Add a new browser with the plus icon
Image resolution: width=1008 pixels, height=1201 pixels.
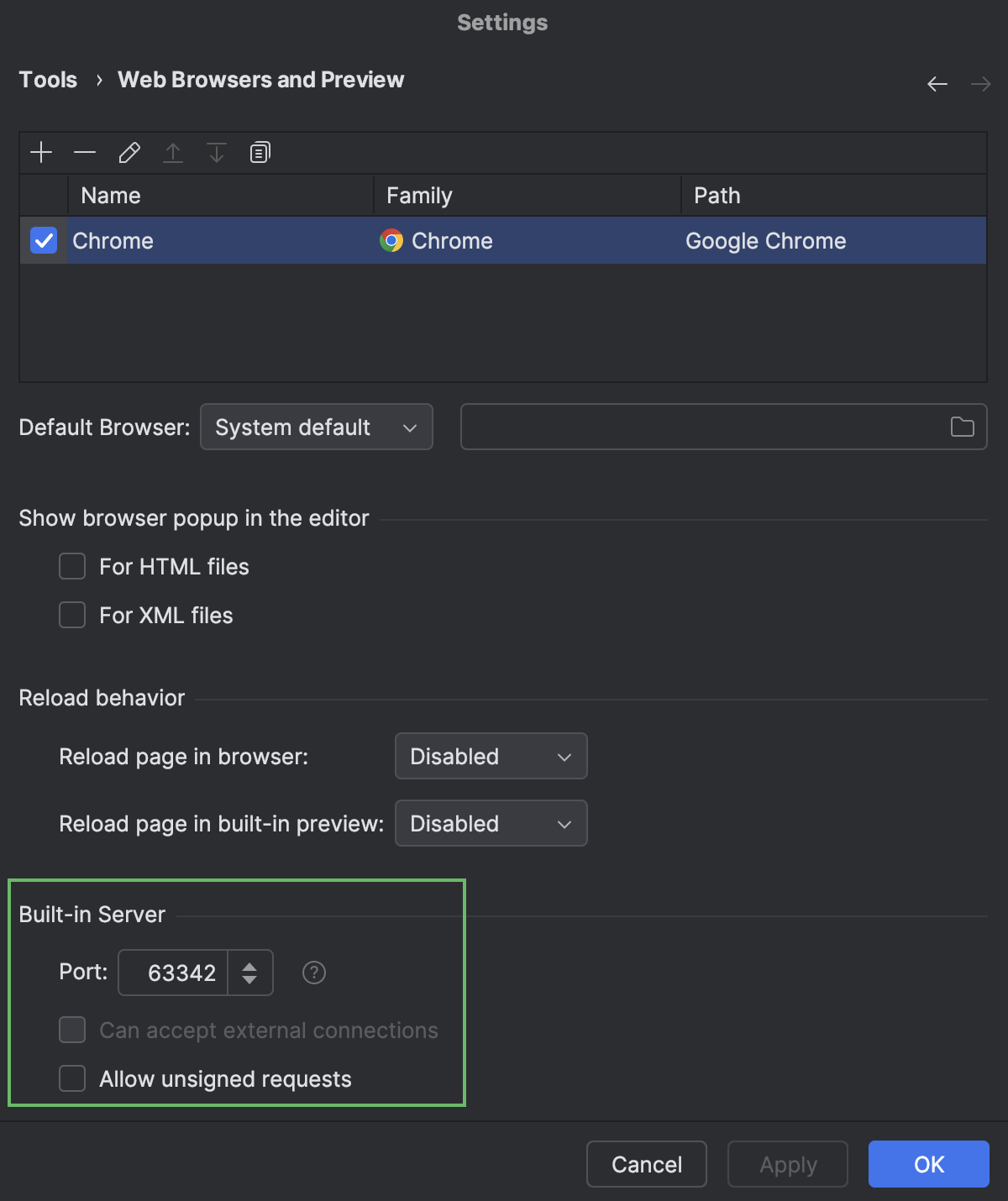tap(41, 152)
